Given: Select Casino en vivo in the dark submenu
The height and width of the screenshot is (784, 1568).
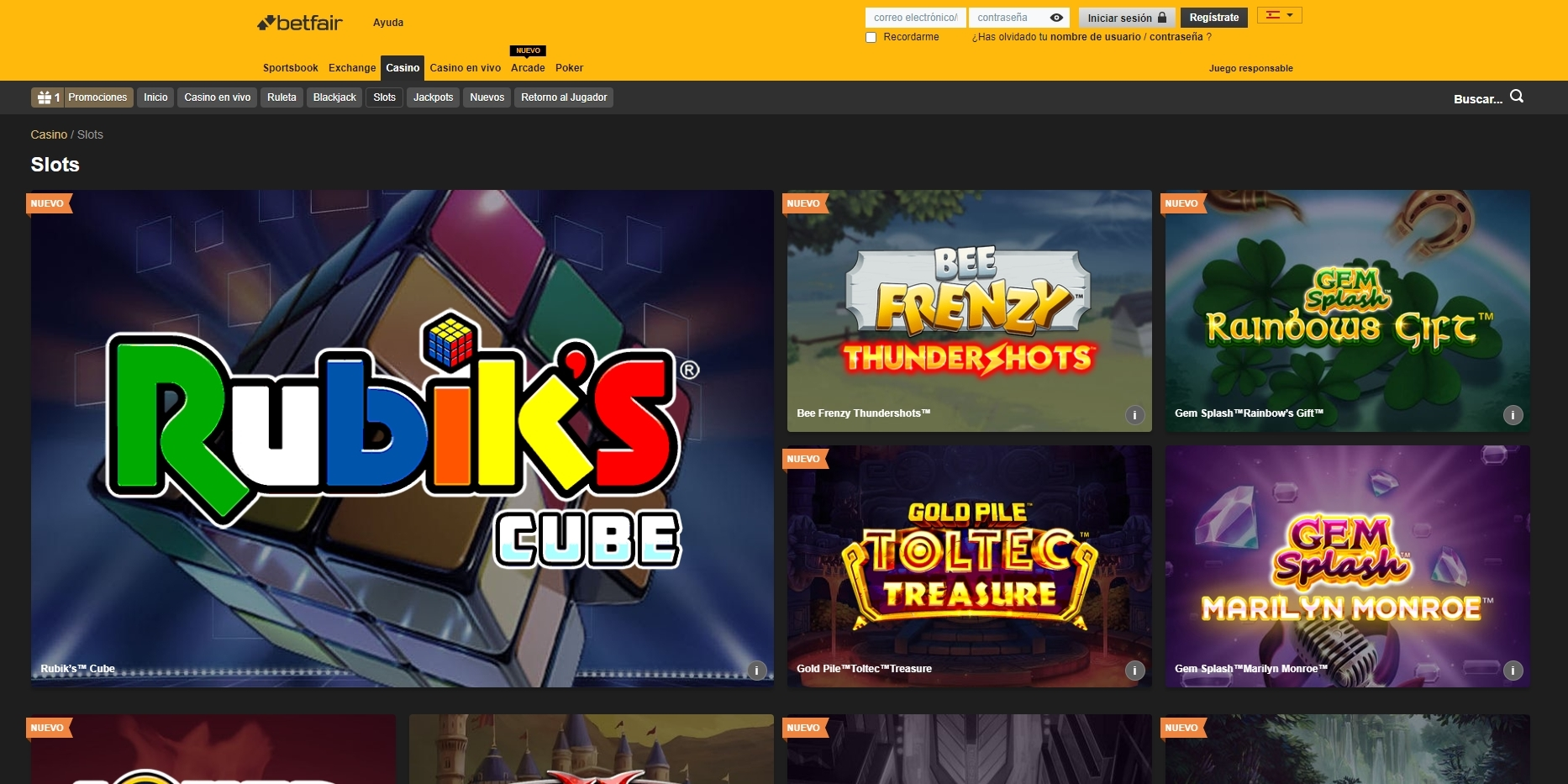Looking at the screenshot, I should tap(218, 97).
